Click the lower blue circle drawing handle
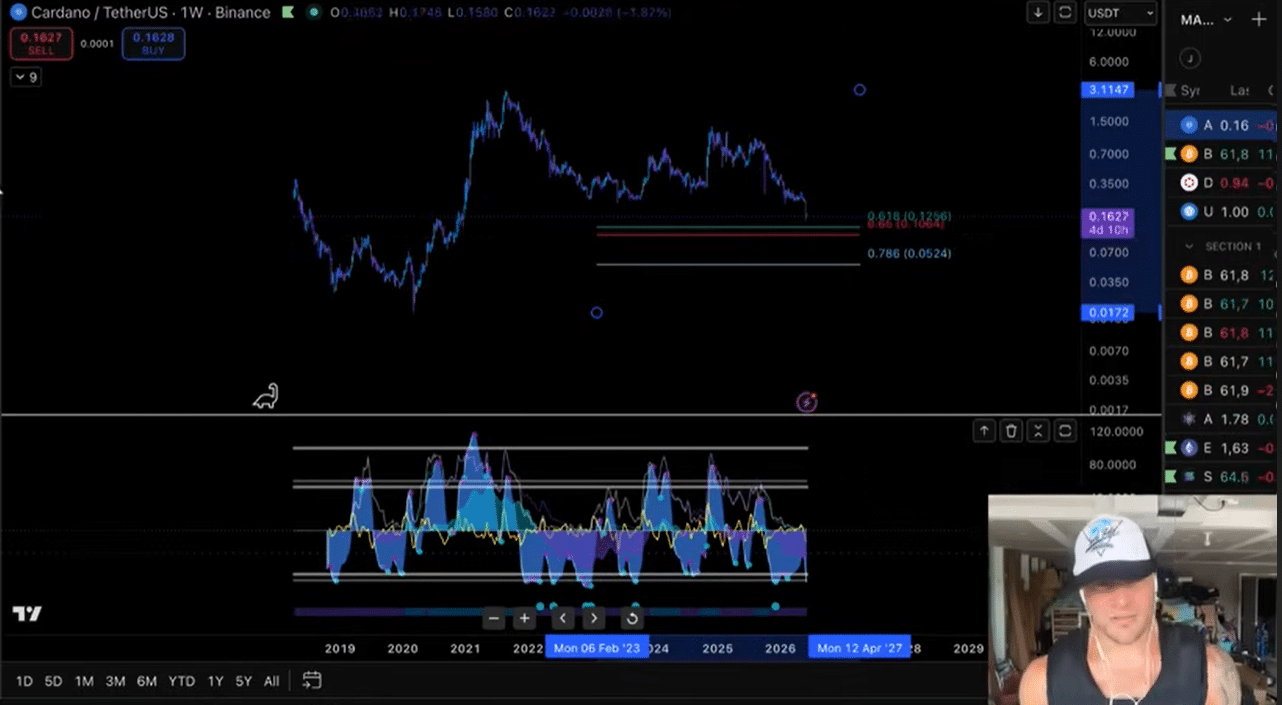This screenshot has height=705, width=1282. click(x=597, y=313)
